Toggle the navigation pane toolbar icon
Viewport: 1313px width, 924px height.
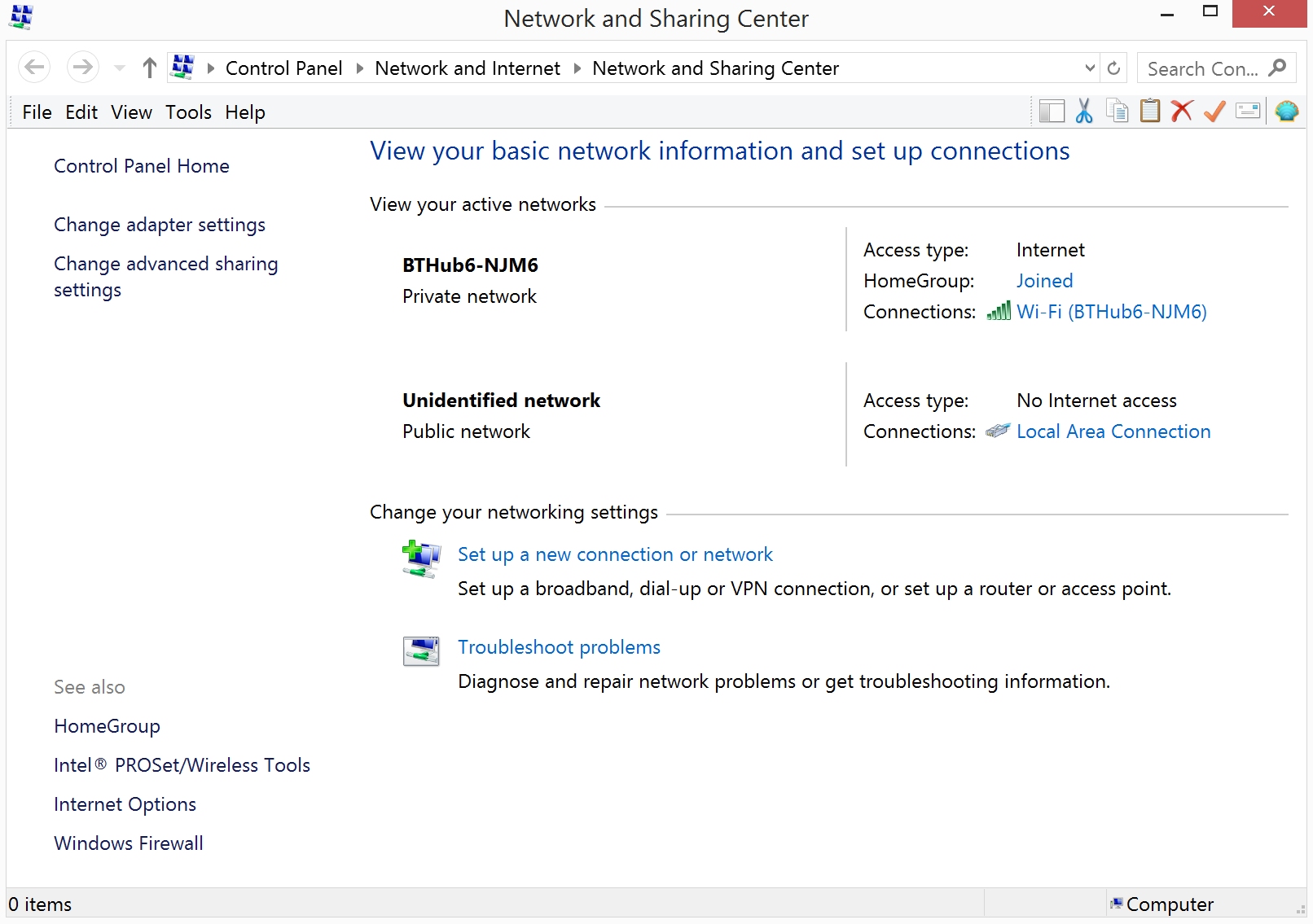(x=1052, y=112)
